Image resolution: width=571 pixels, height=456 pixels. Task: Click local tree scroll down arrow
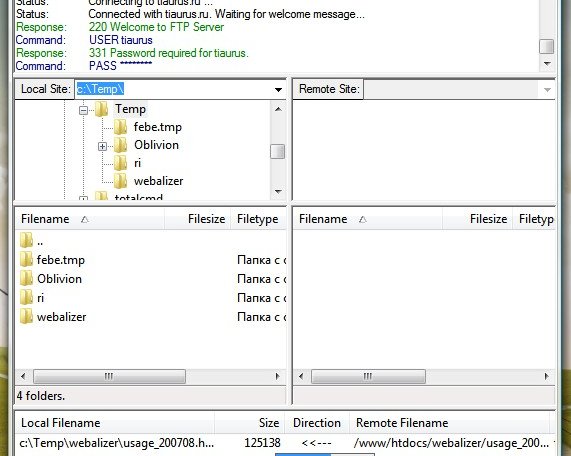[x=278, y=192]
